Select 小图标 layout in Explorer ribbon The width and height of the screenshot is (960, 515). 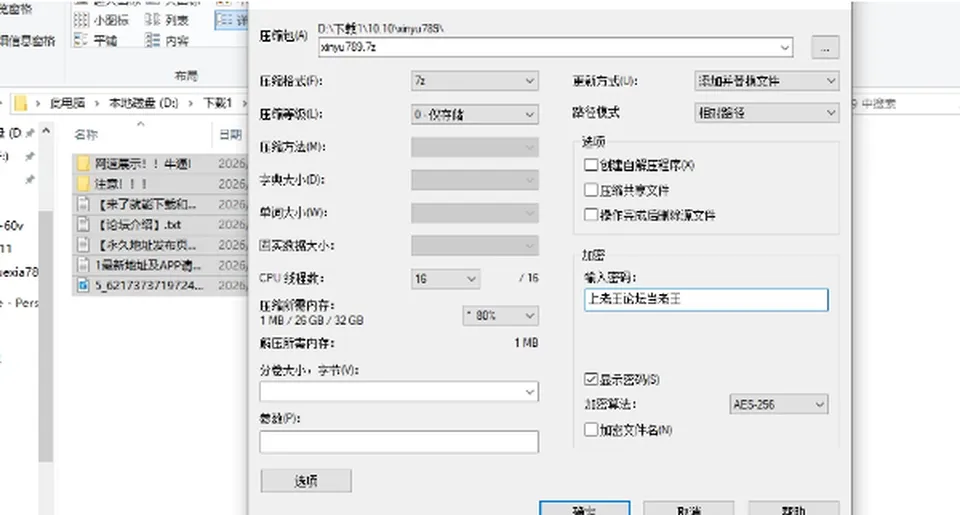101,20
